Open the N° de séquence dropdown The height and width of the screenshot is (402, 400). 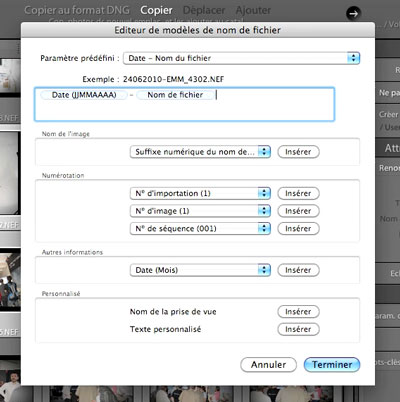[200, 229]
